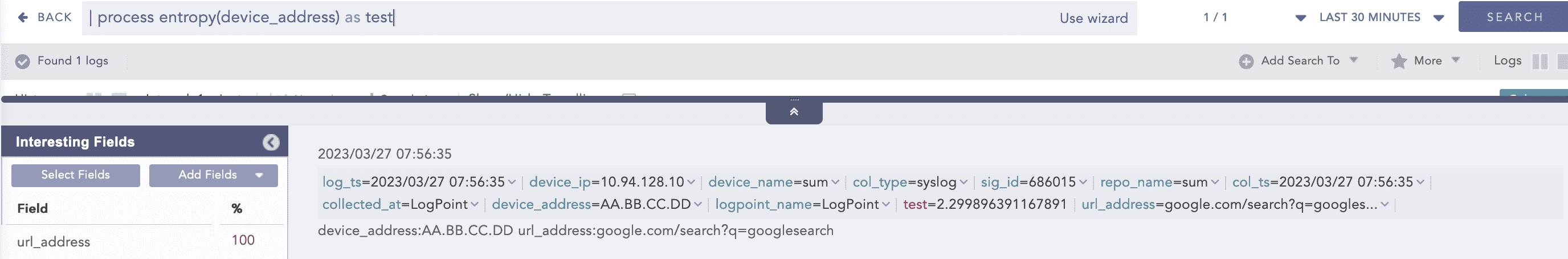This screenshot has width=1568, height=259.
Task: Select url_address in Interesting Fields list
Action: click(54, 242)
